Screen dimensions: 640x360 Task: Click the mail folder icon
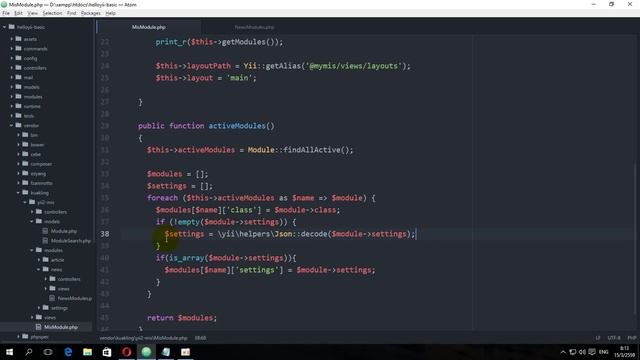(18, 77)
